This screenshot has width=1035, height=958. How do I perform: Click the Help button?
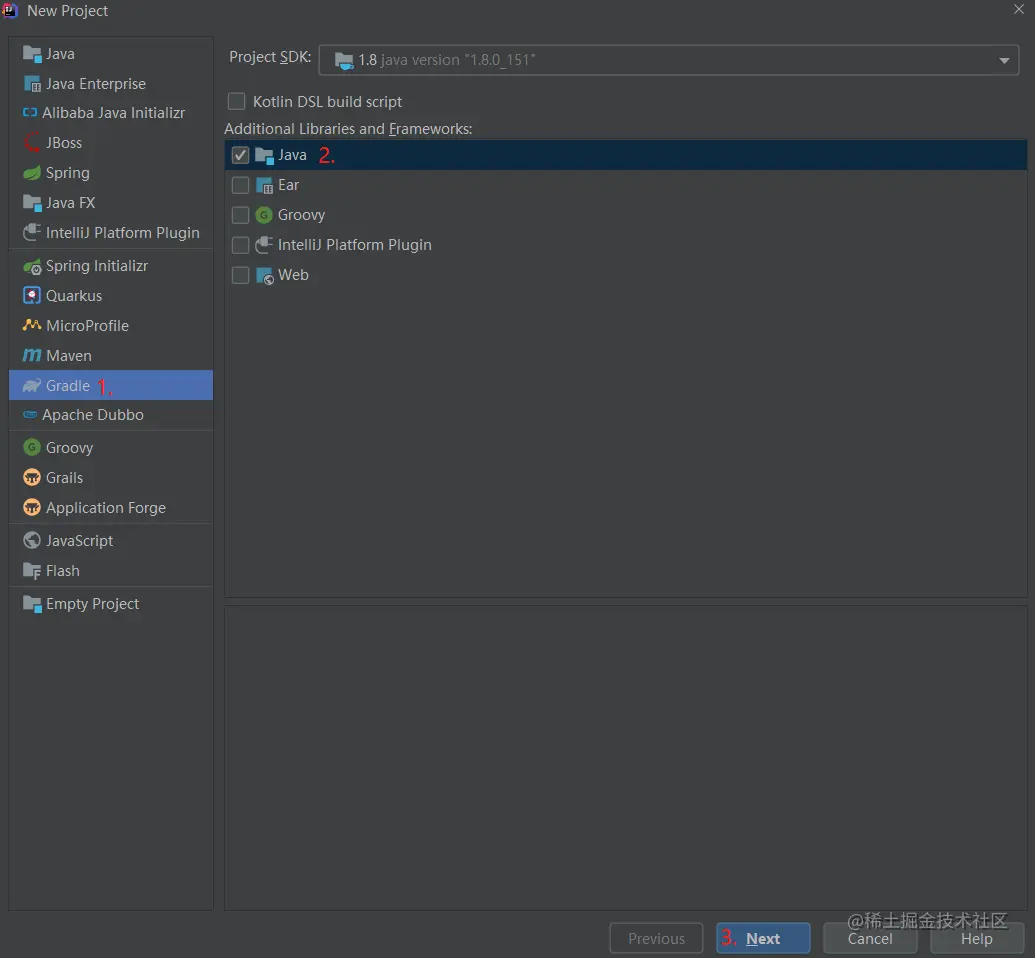[977, 938]
